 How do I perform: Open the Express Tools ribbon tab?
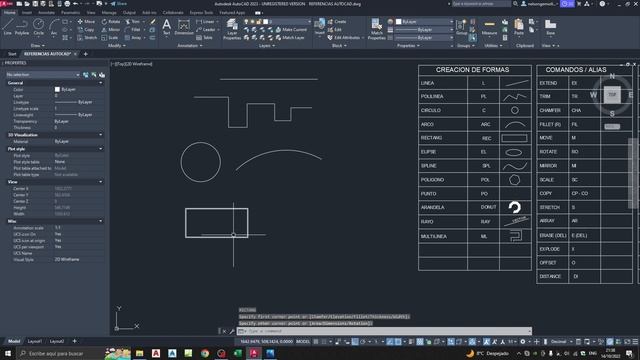[x=201, y=13]
